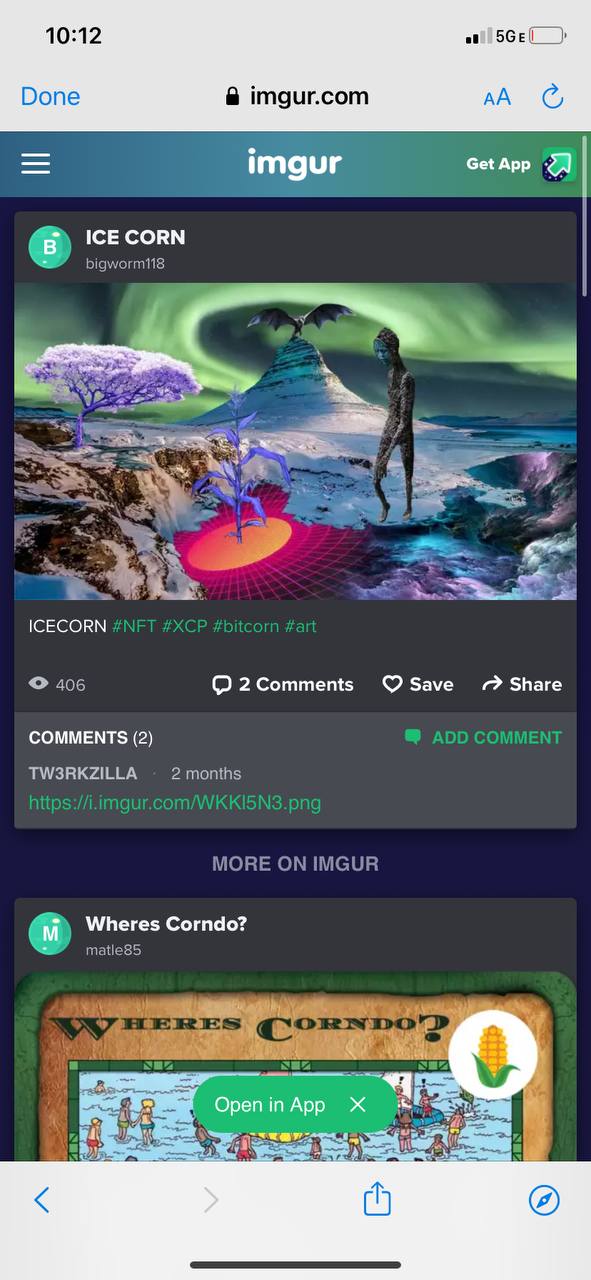Tap Open in App button
The width and height of the screenshot is (591, 1280).
pyautogui.click(x=270, y=1105)
